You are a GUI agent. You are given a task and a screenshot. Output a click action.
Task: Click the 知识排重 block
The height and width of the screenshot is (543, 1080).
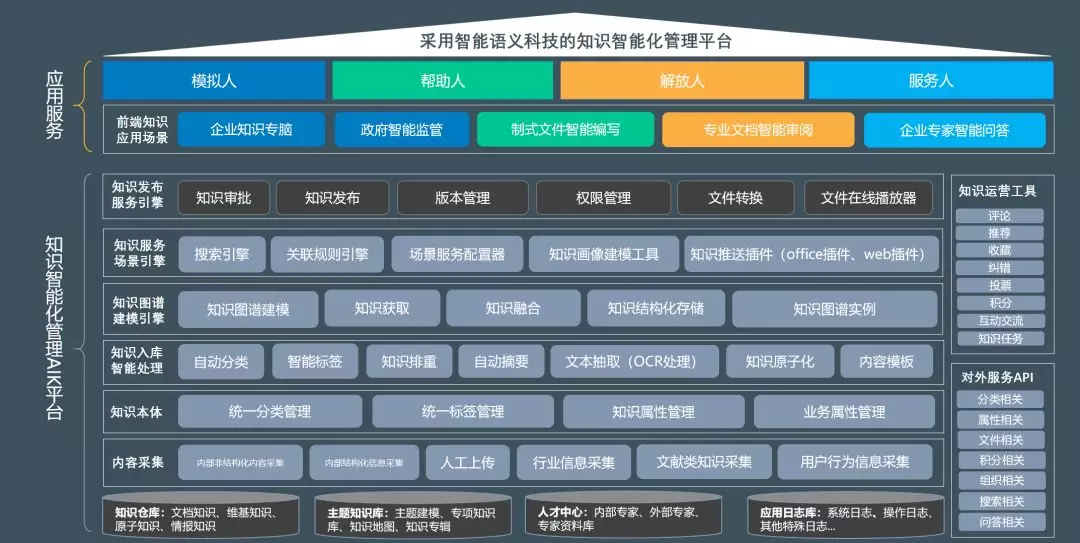[x=409, y=361]
